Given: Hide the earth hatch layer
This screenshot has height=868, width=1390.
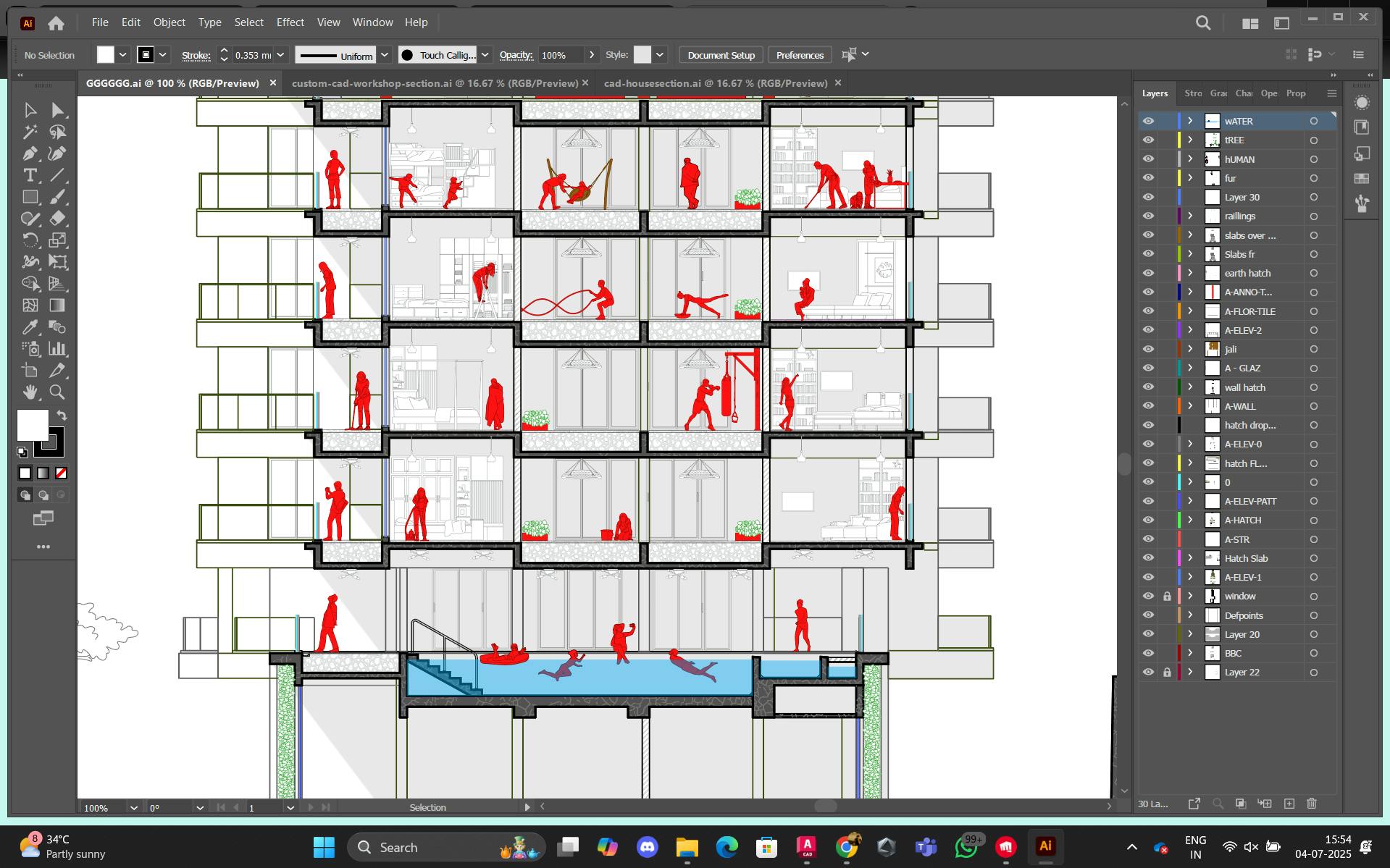Looking at the screenshot, I should pos(1148,273).
